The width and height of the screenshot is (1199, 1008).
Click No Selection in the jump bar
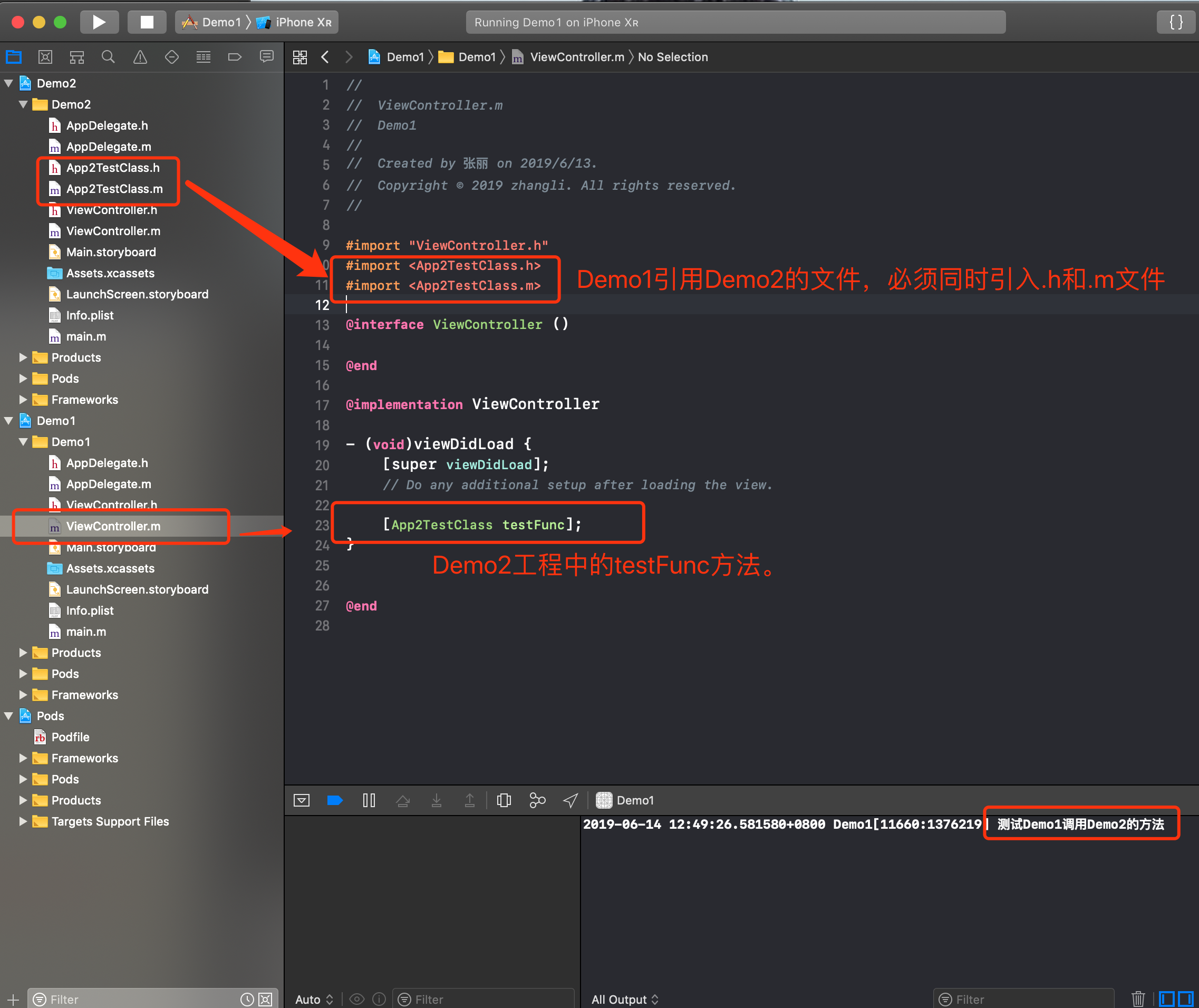point(673,57)
